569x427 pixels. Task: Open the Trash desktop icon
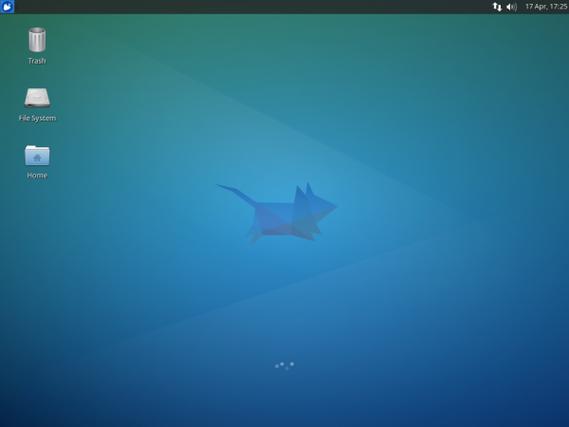click(37, 40)
